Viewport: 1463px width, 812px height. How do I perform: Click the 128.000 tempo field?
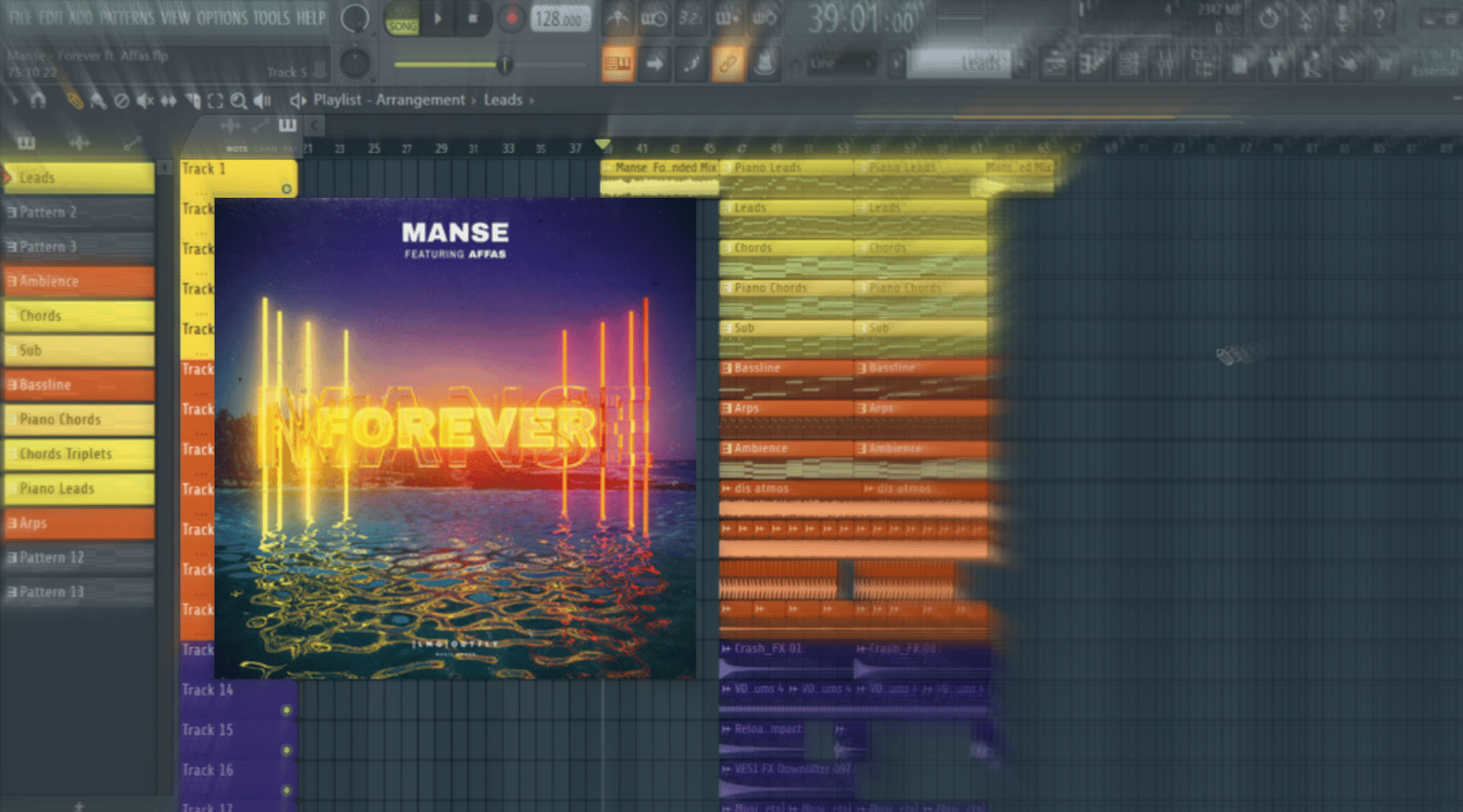pyautogui.click(x=561, y=19)
